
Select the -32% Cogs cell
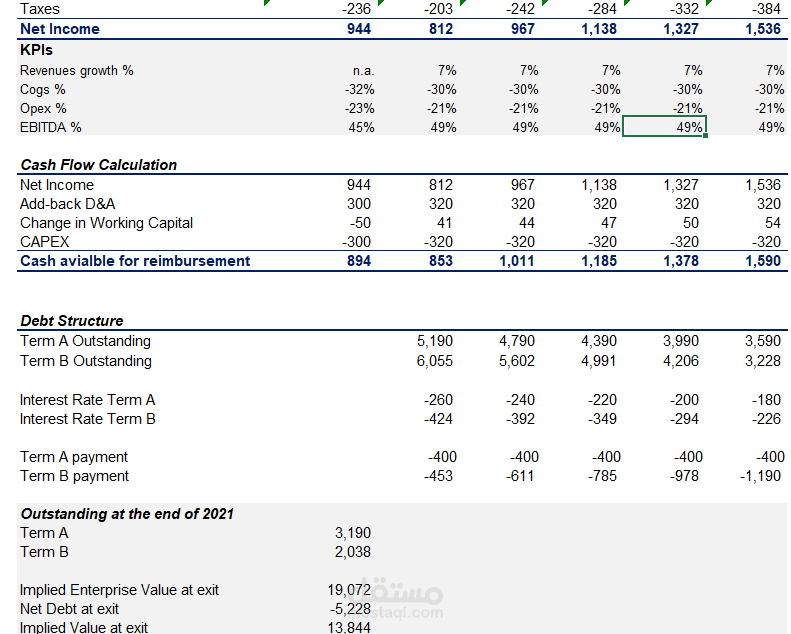tap(360, 89)
